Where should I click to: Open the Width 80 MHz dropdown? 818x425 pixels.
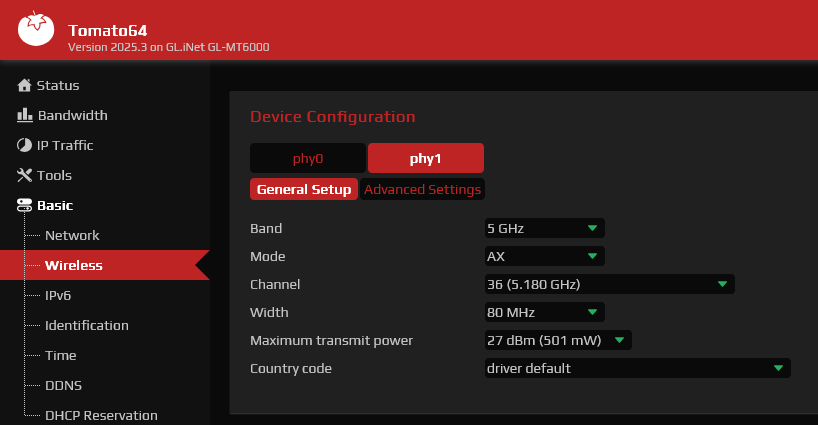point(545,312)
